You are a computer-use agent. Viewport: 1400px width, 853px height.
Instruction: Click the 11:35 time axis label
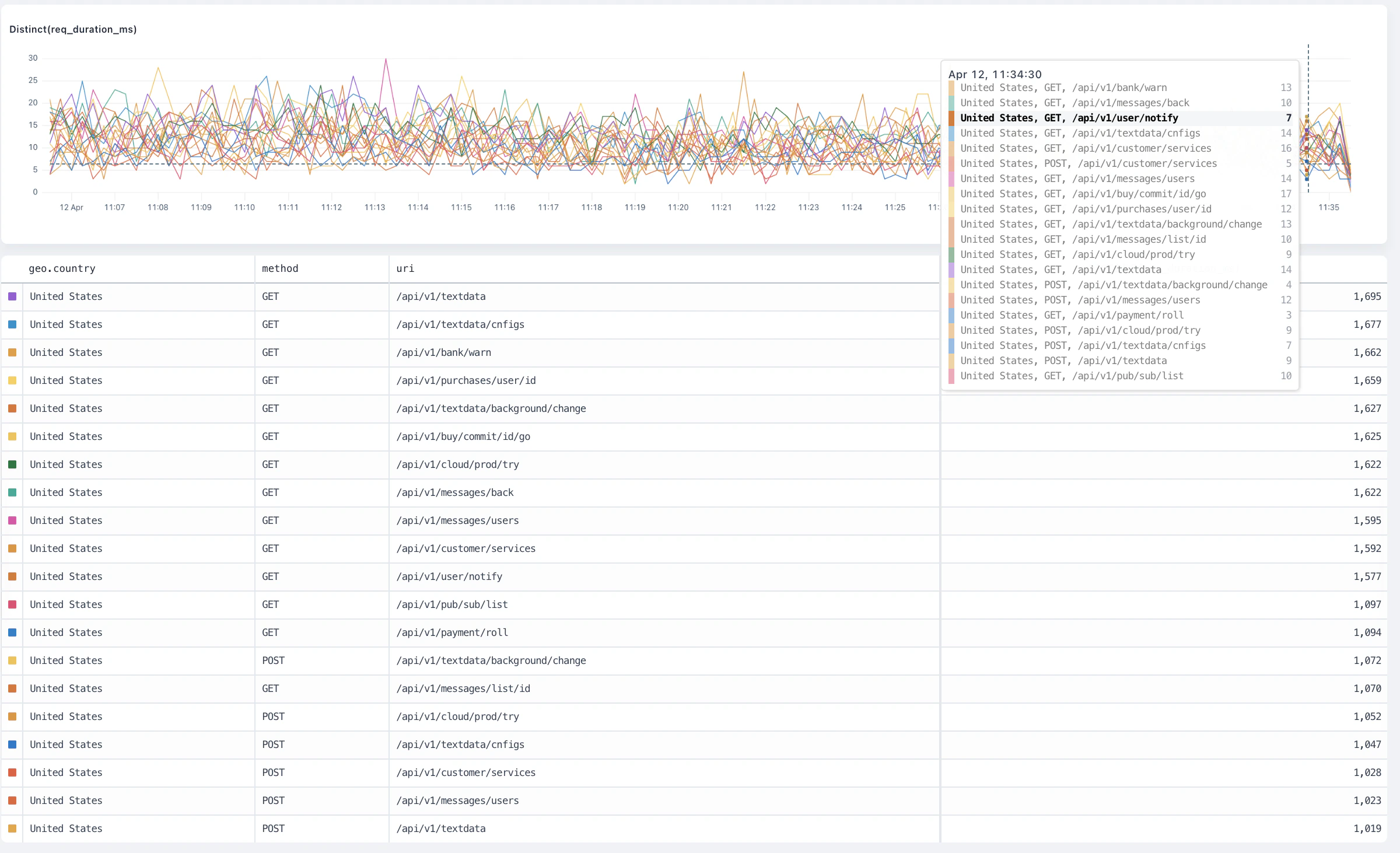1330,208
